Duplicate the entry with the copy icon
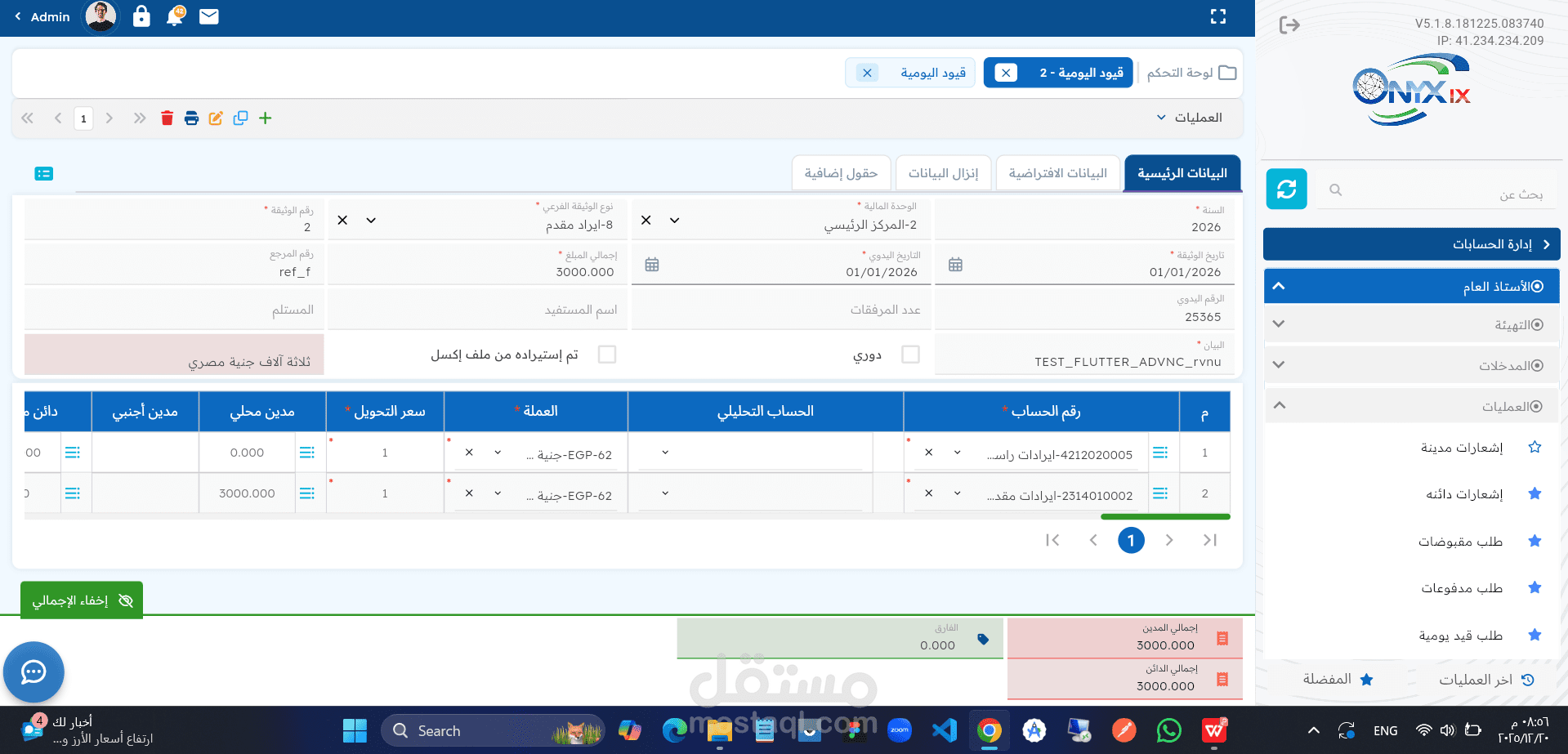This screenshot has width=1568, height=754. 240,118
